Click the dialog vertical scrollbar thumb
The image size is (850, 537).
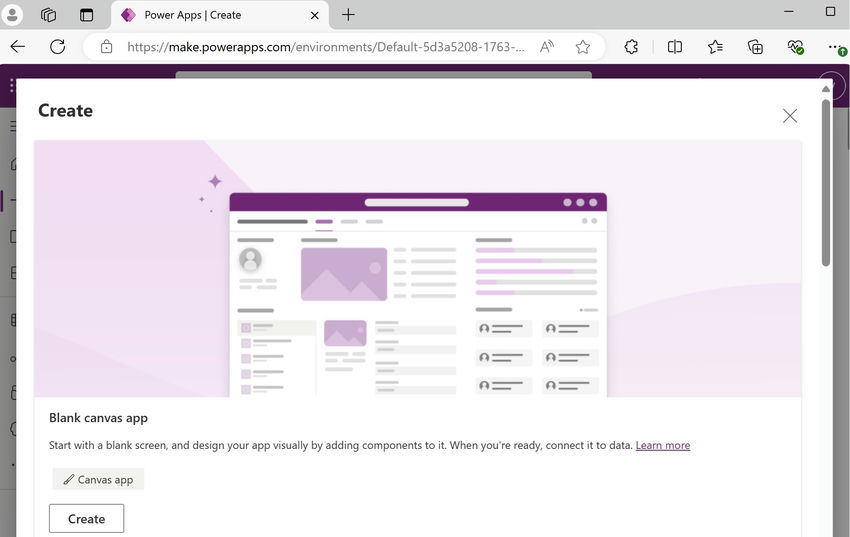(826, 183)
